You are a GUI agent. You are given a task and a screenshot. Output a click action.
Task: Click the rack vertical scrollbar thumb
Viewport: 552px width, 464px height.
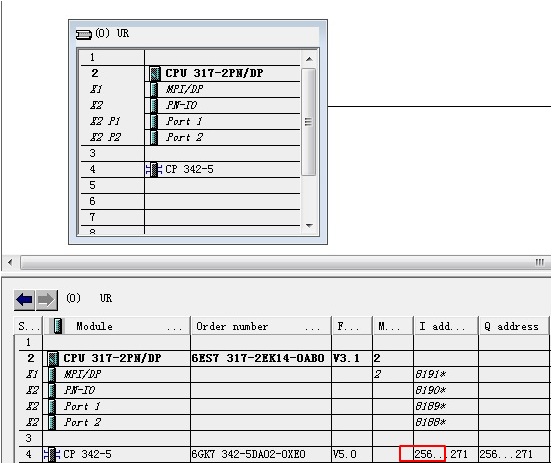coord(309,122)
